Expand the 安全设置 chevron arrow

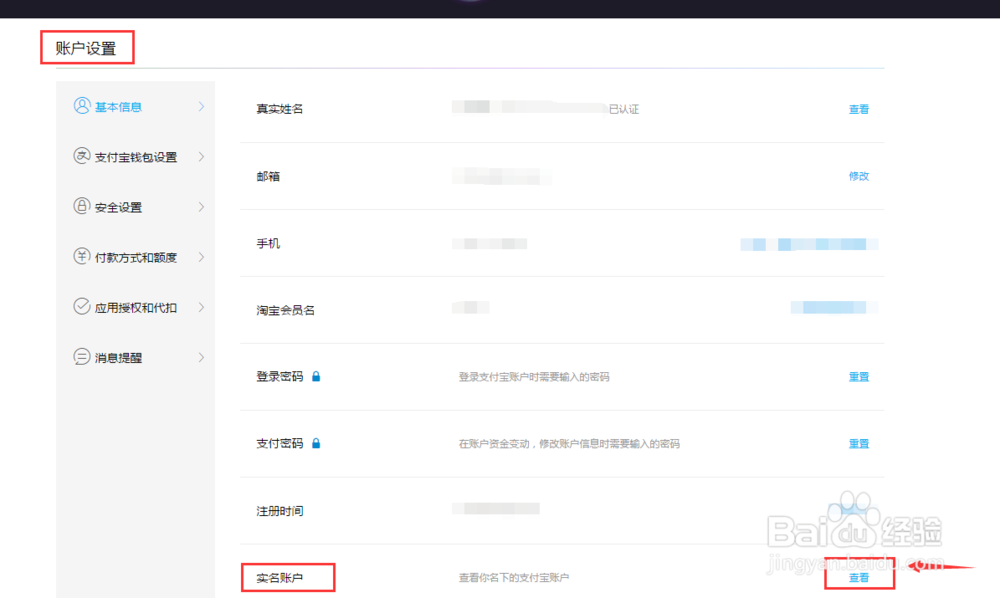pos(202,207)
